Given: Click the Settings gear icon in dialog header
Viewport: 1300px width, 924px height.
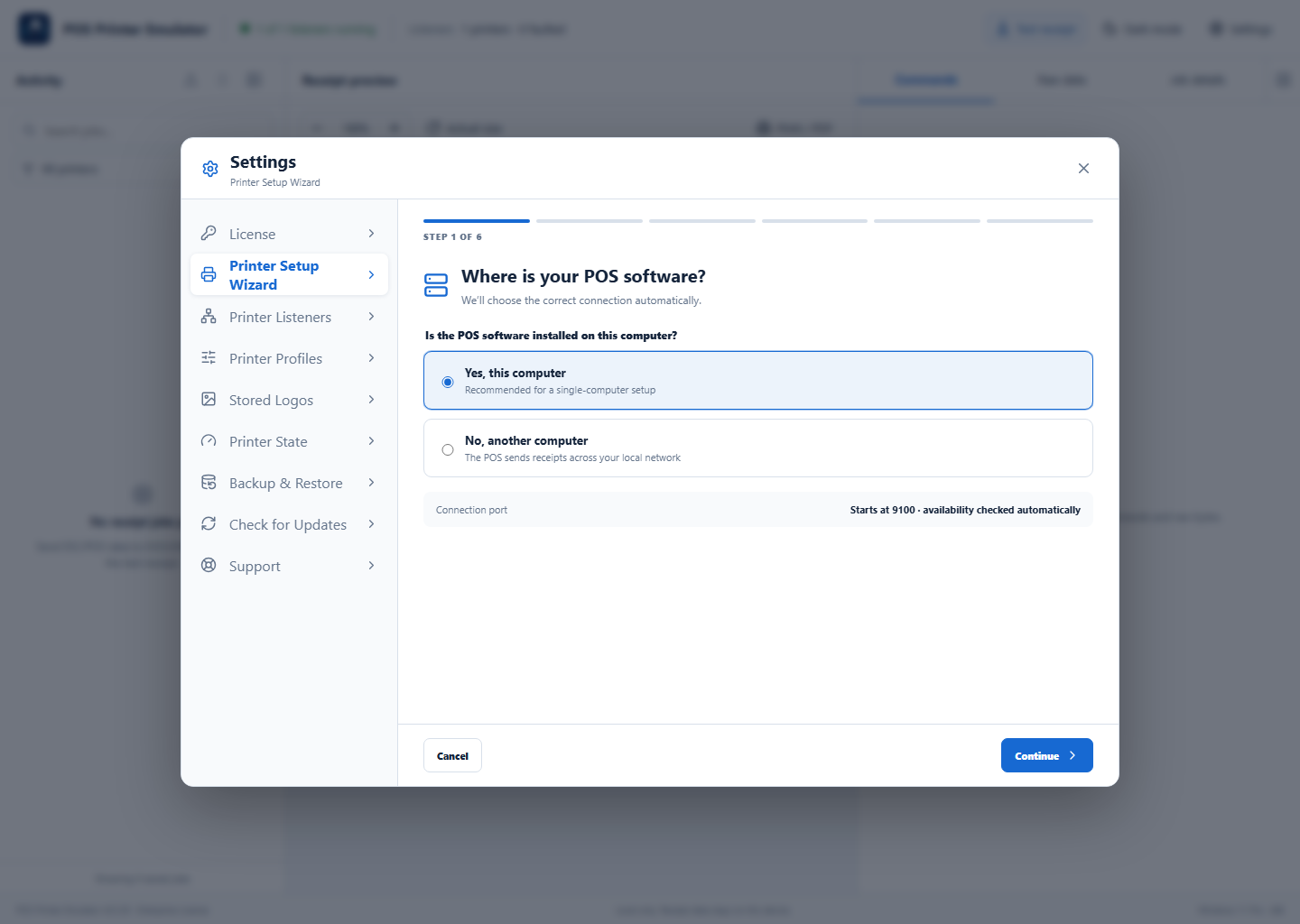Looking at the screenshot, I should click(x=210, y=169).
